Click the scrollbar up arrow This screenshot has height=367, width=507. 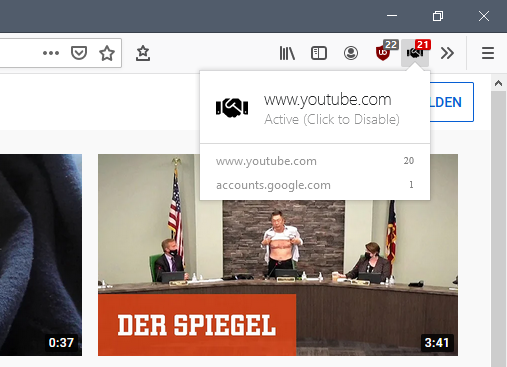(x=498, y=83)
